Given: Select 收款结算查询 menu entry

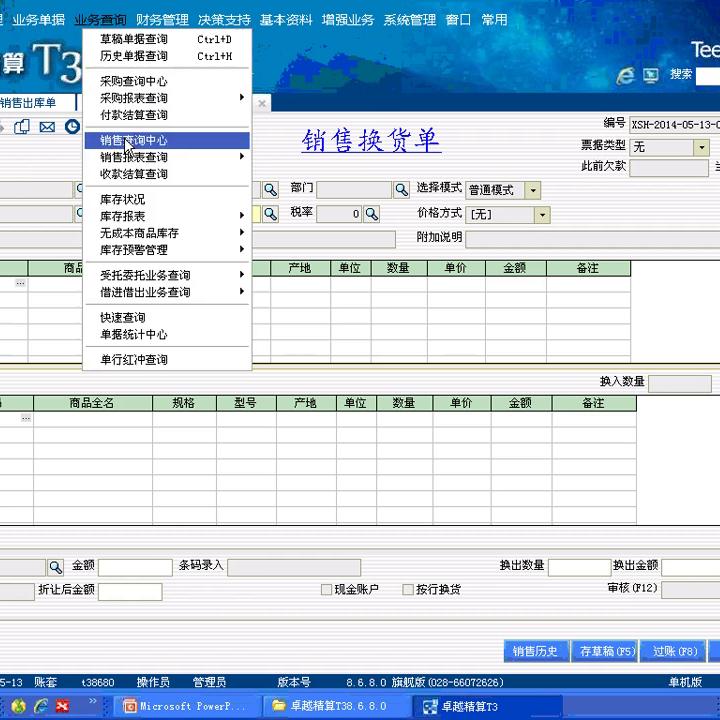Looking at the screenshot, I should pos(167,174).
